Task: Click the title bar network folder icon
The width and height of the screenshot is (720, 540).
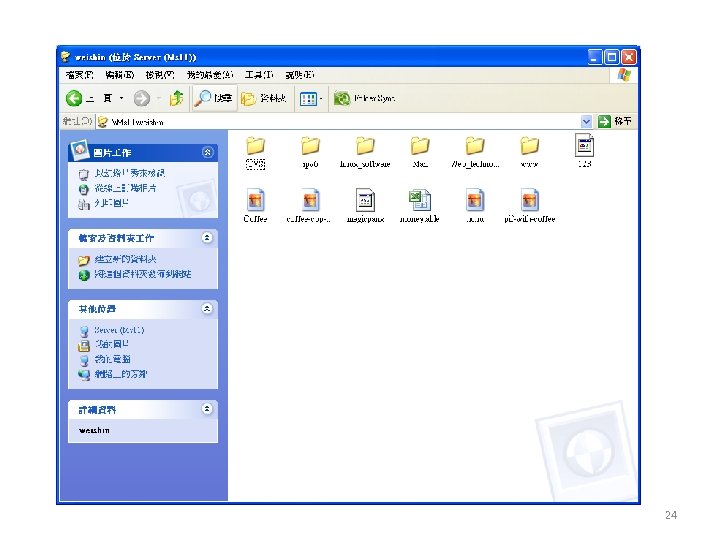Action: (x=66, y=56)
